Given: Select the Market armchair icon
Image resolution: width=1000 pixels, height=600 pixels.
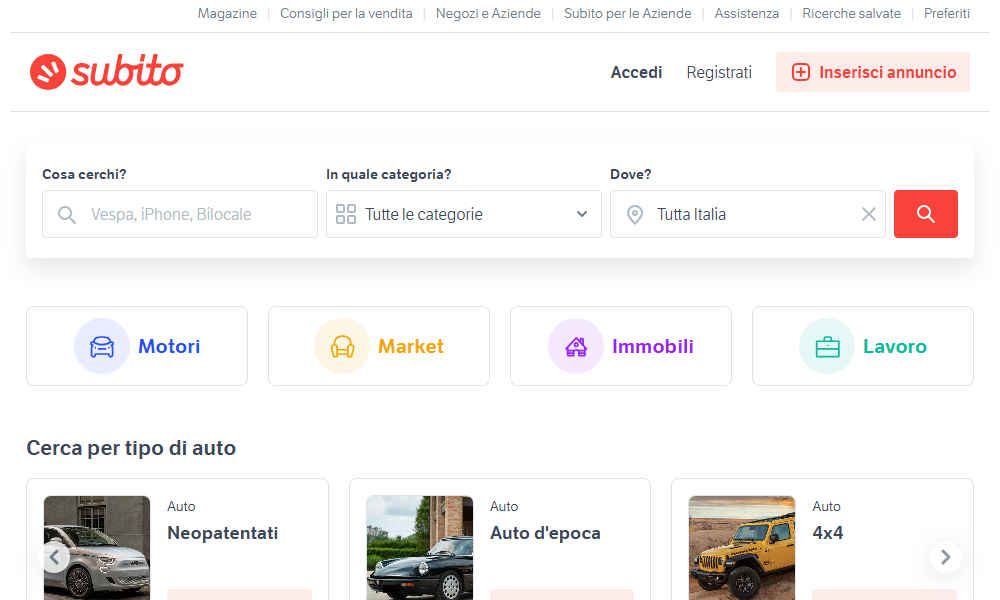Looking at the screenshot, I should point(343,345).
